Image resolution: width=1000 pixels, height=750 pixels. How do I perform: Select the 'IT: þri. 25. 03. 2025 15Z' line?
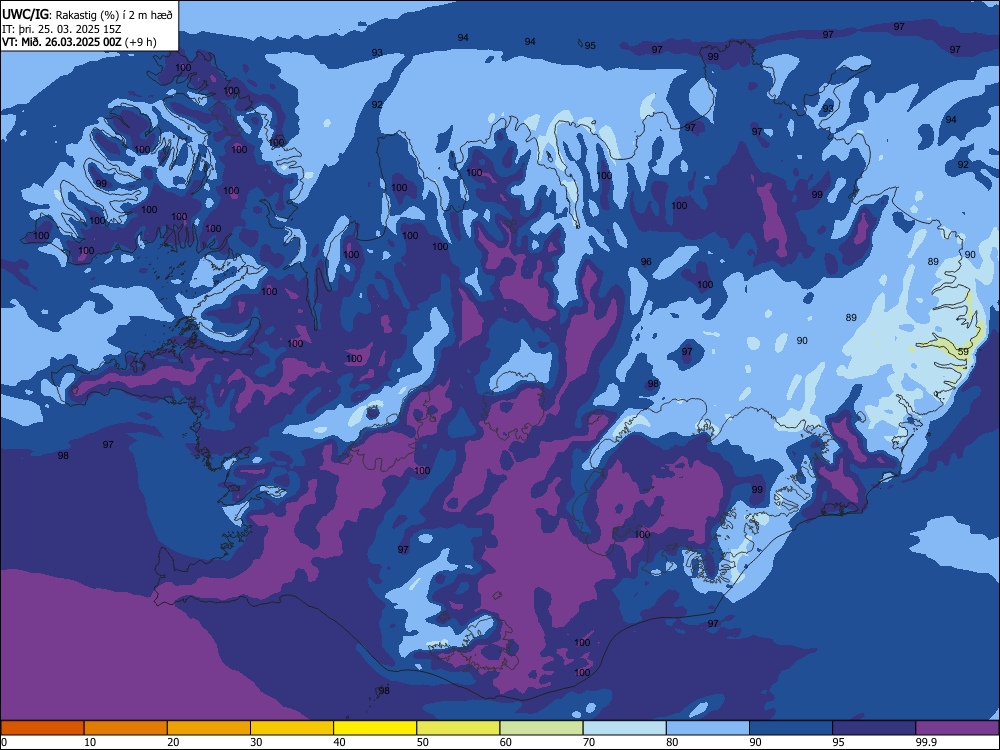coord(62,29)
